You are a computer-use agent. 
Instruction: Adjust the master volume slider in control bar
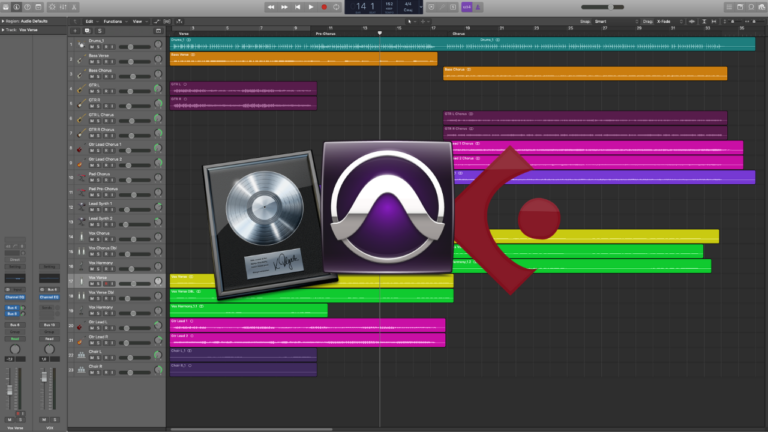point(602,7)
